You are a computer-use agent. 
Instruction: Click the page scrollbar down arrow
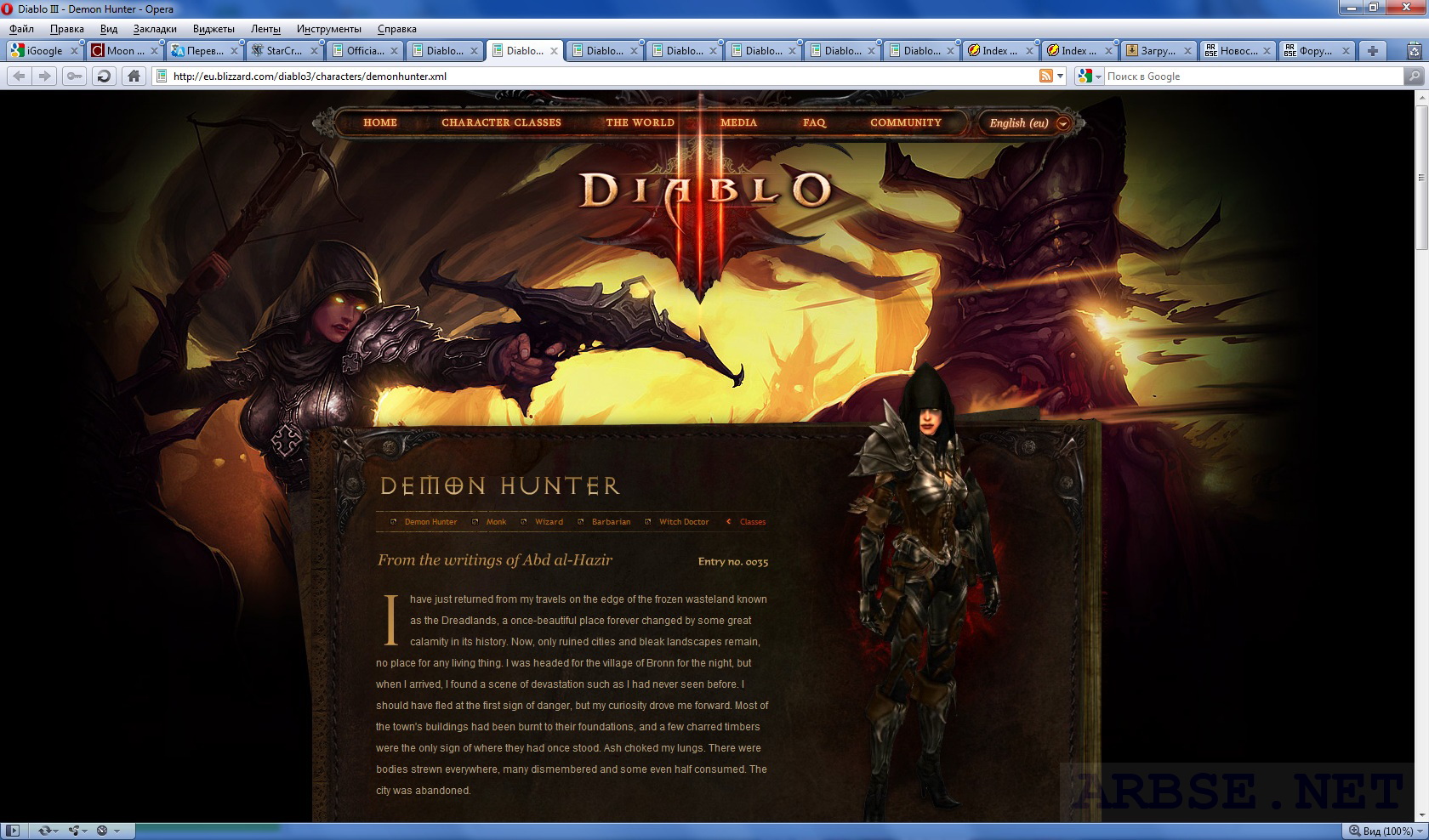click(x=1421, y=814)
